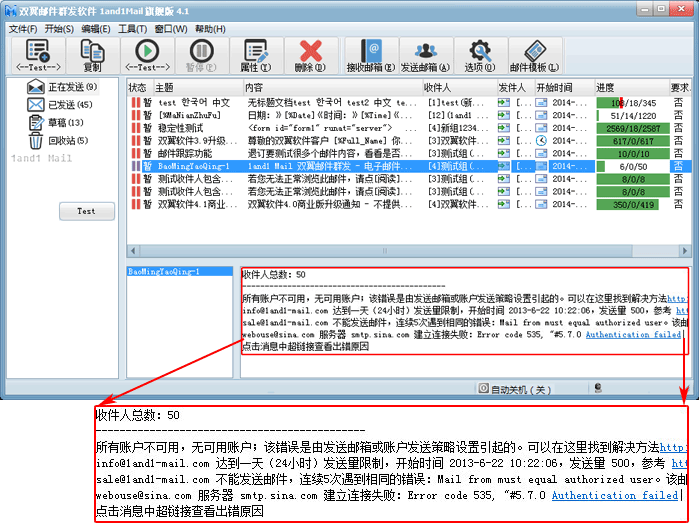Click clock schedule icon in 双翼软件3.9升级 row
700x523 pixels.
pos(541,141)
